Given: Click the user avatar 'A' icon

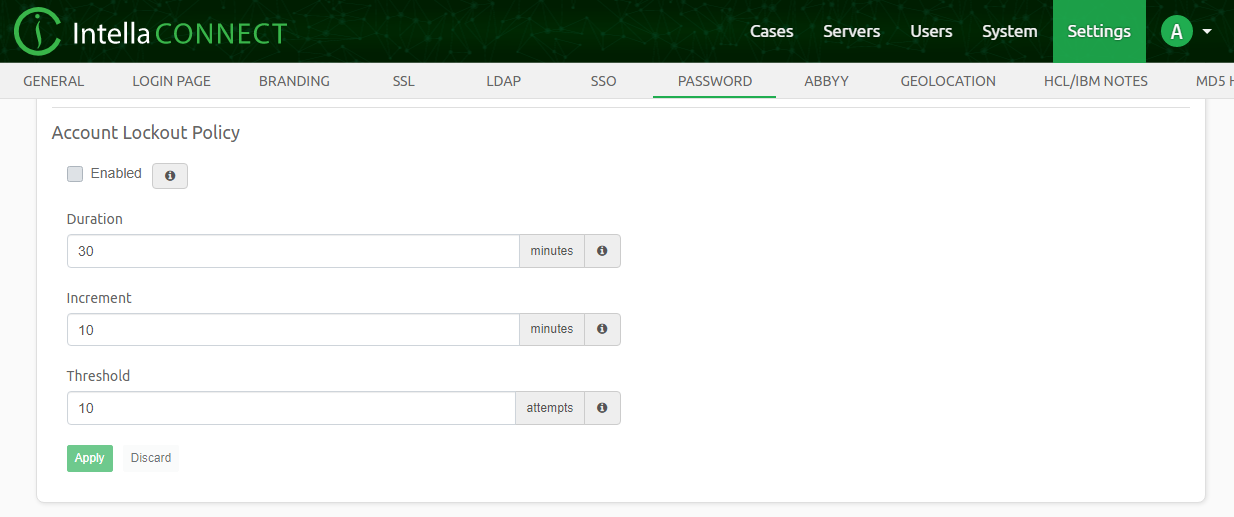Looking at the screenshot, I should (x=1176, y=32).
